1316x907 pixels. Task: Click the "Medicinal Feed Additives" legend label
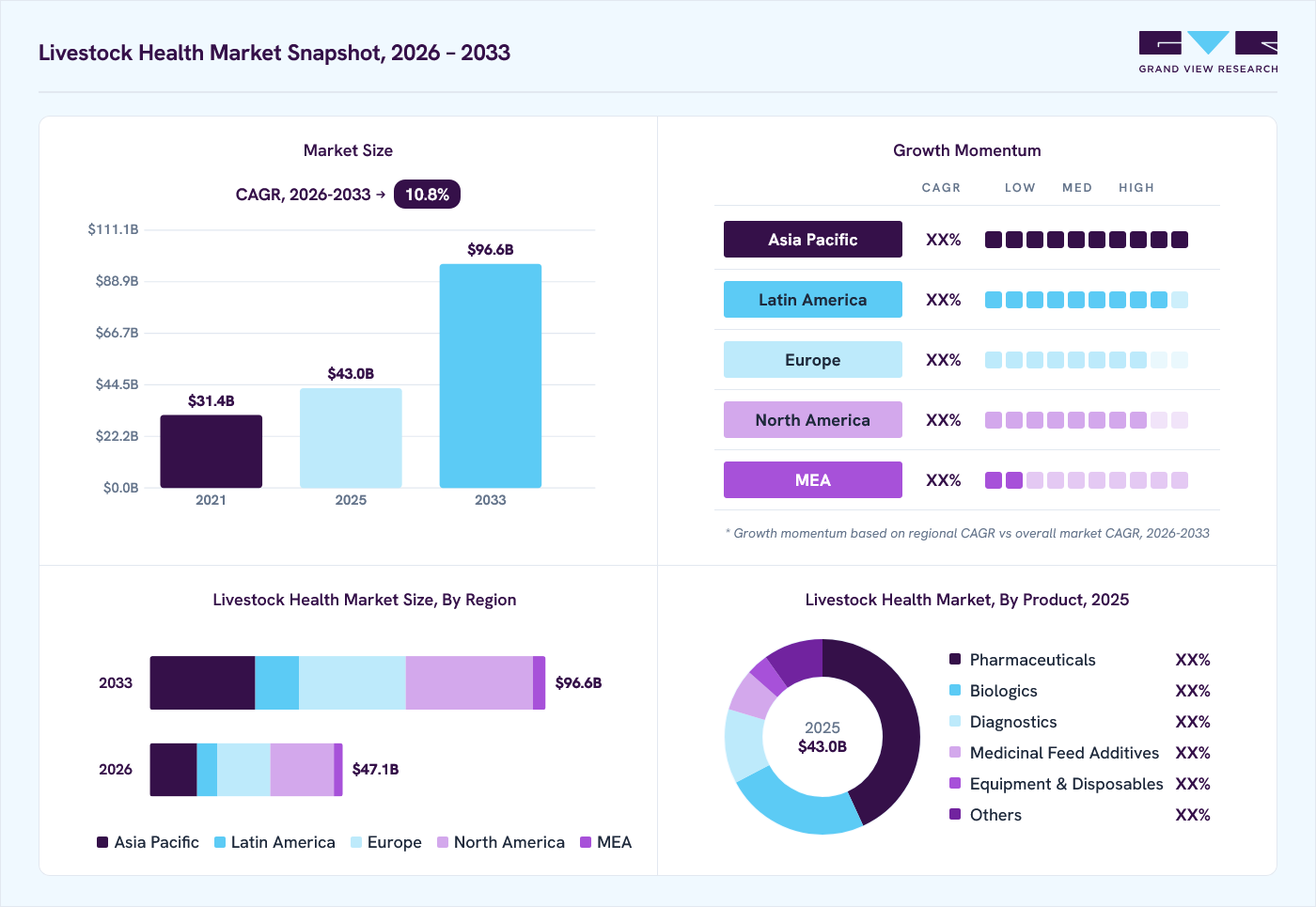click(x=1064, y=753)
